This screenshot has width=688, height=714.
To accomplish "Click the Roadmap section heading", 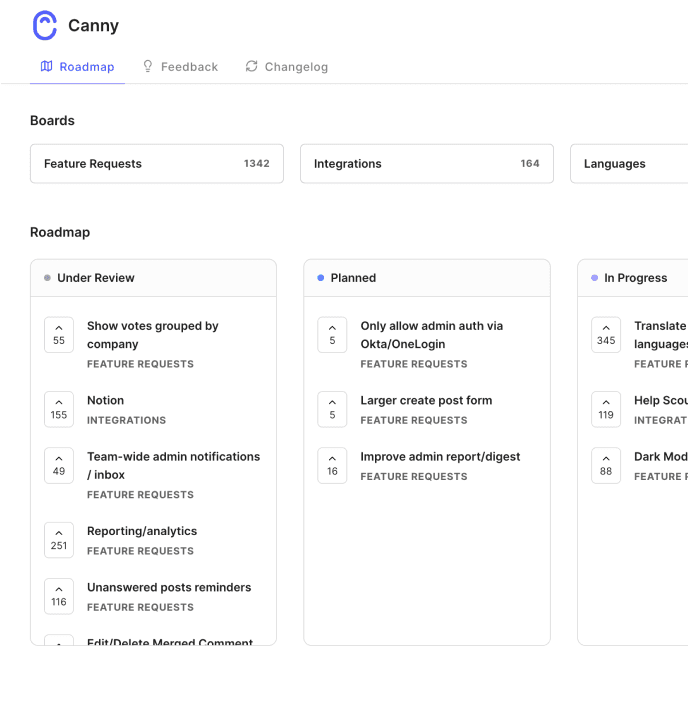I will coord(60,232).
